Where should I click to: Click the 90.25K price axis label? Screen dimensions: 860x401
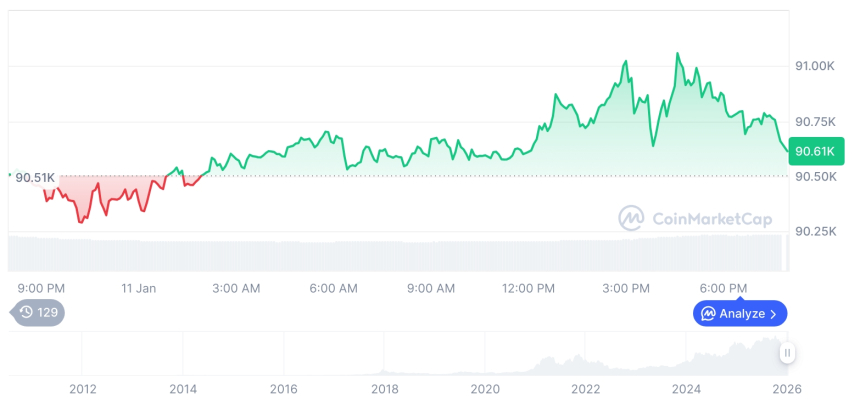(x=814, y=231)
